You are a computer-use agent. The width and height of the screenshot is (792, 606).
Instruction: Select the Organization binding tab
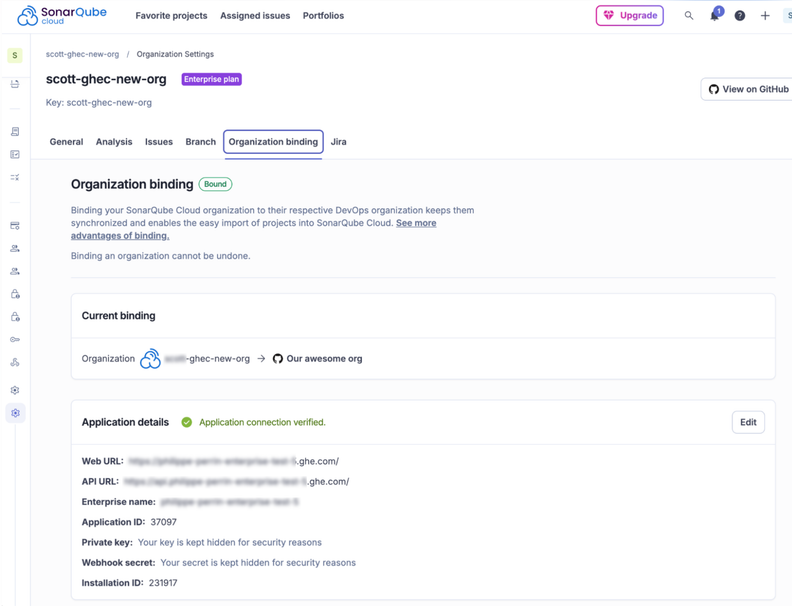click(x=273, y=142)
